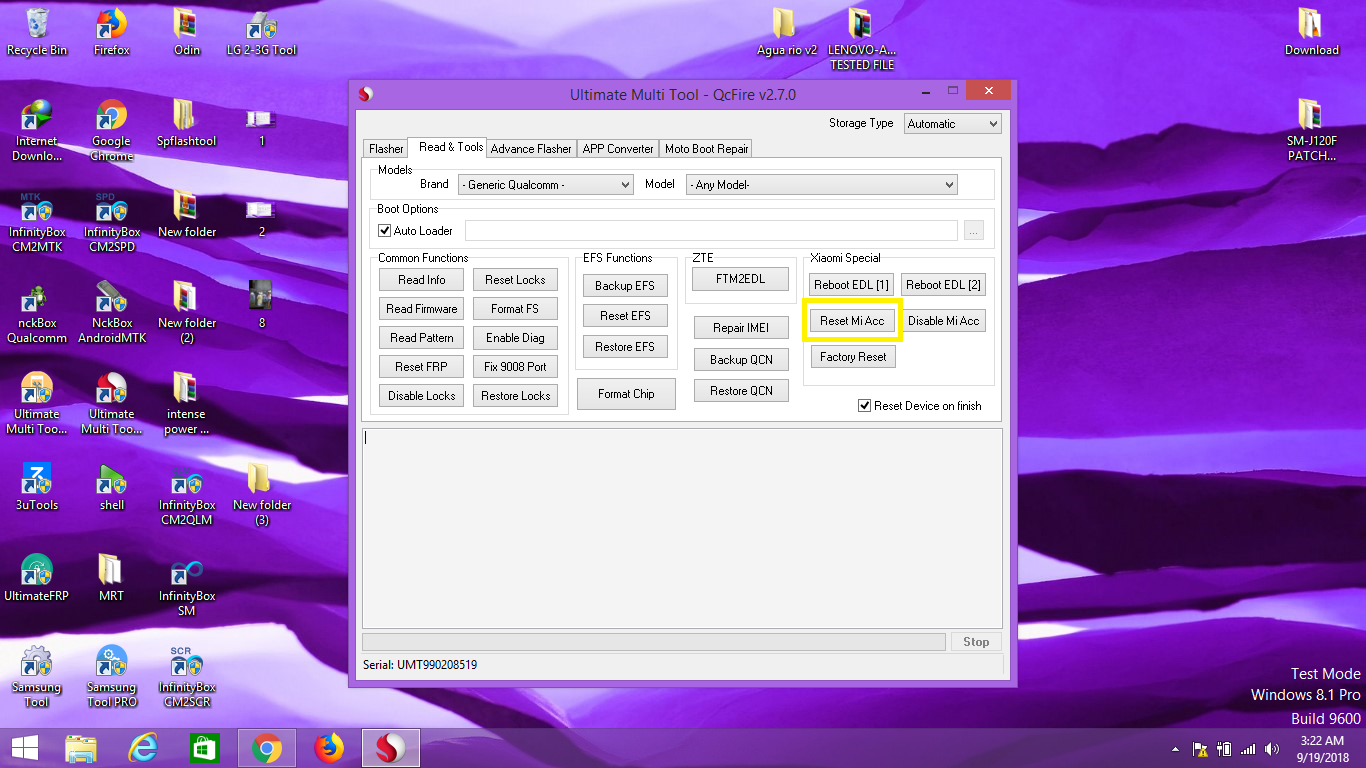Click inside the log output area
This screenshot has height=768, width=1366.
[682, 528]
